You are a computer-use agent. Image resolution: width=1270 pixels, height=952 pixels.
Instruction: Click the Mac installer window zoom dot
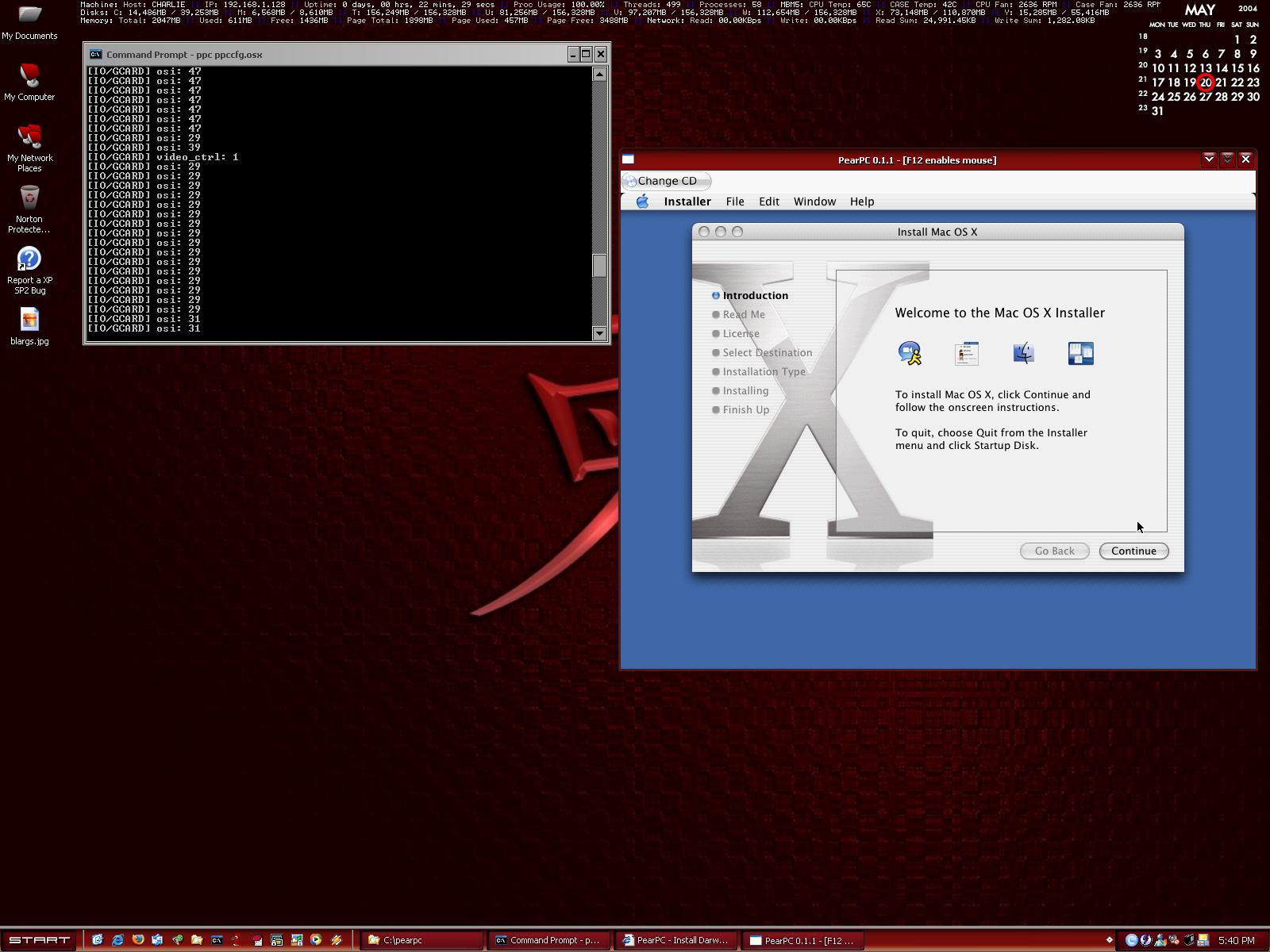pos(737,232)
